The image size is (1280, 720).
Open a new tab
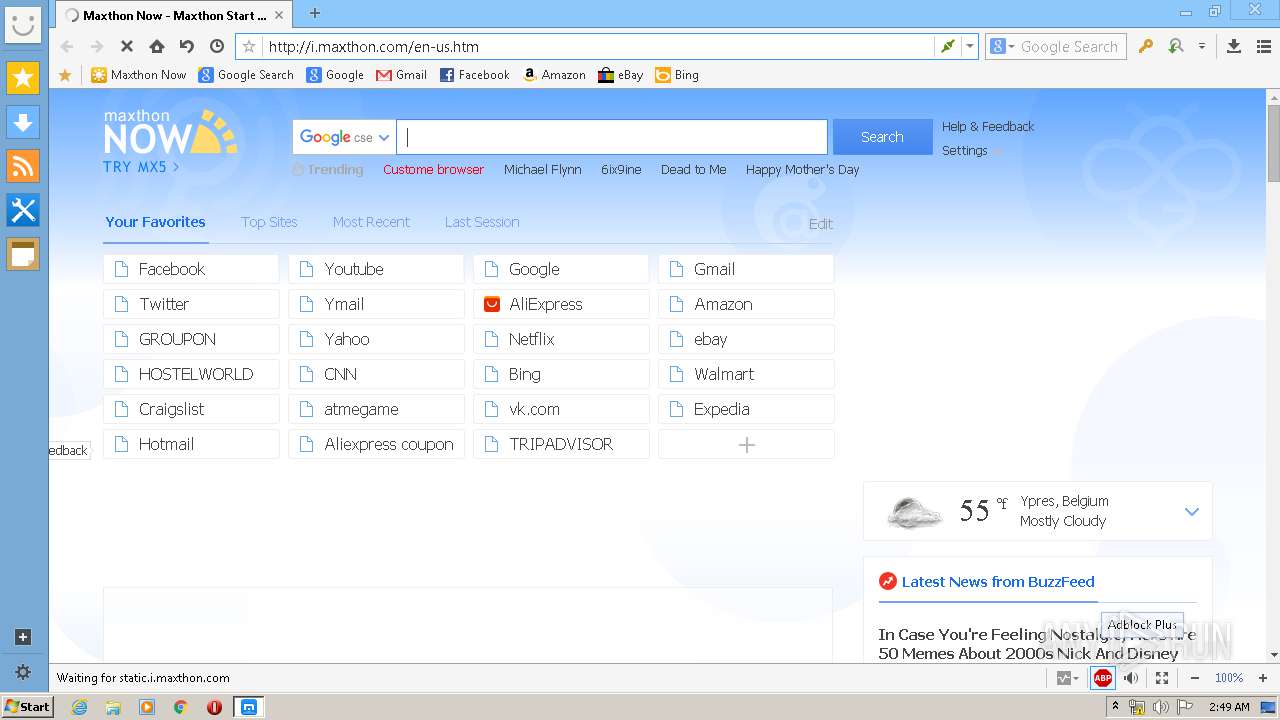(x=314, y=13)
